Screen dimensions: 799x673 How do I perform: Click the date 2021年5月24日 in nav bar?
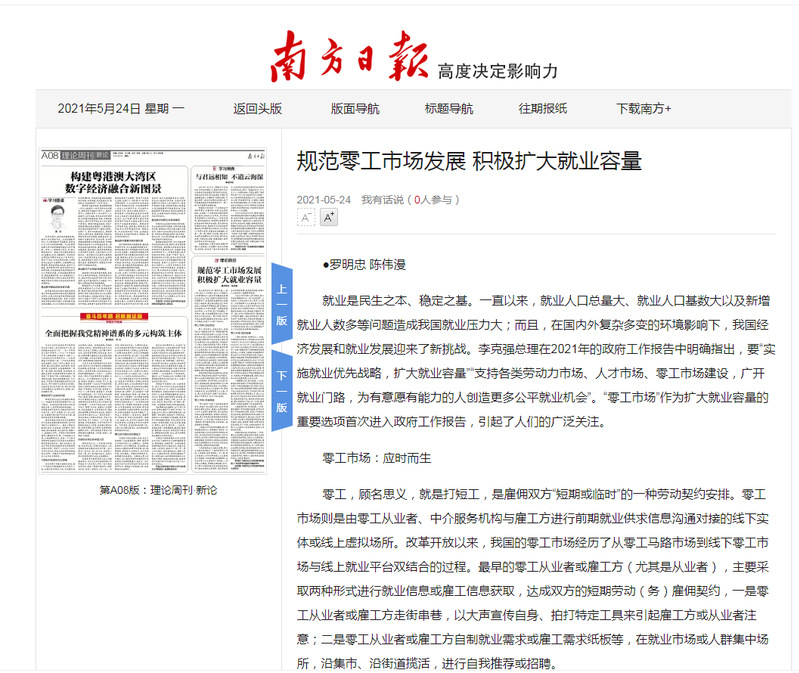click(120, 109)
